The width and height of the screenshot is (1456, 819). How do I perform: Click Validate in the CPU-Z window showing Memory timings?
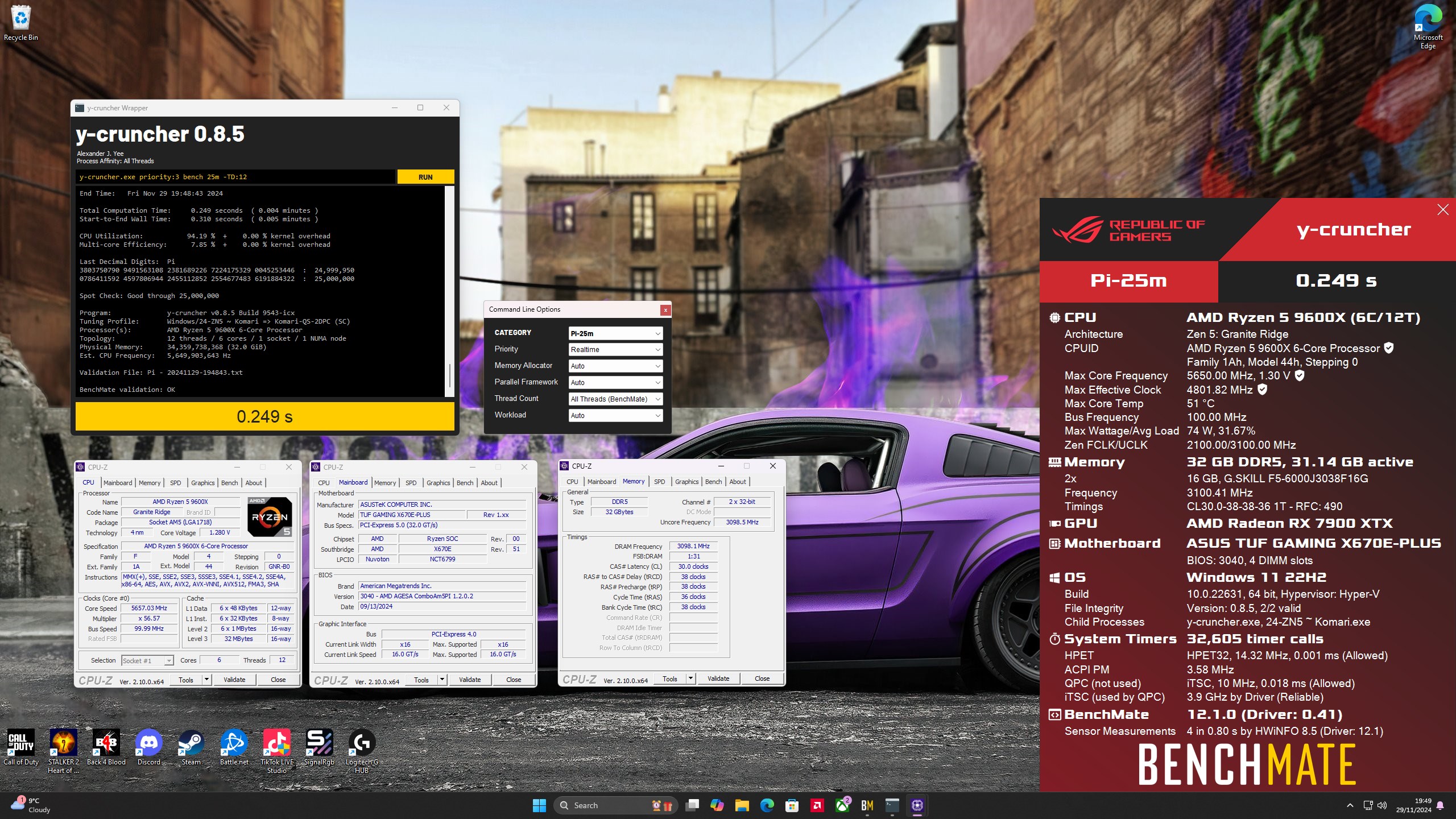click(718, 679)
